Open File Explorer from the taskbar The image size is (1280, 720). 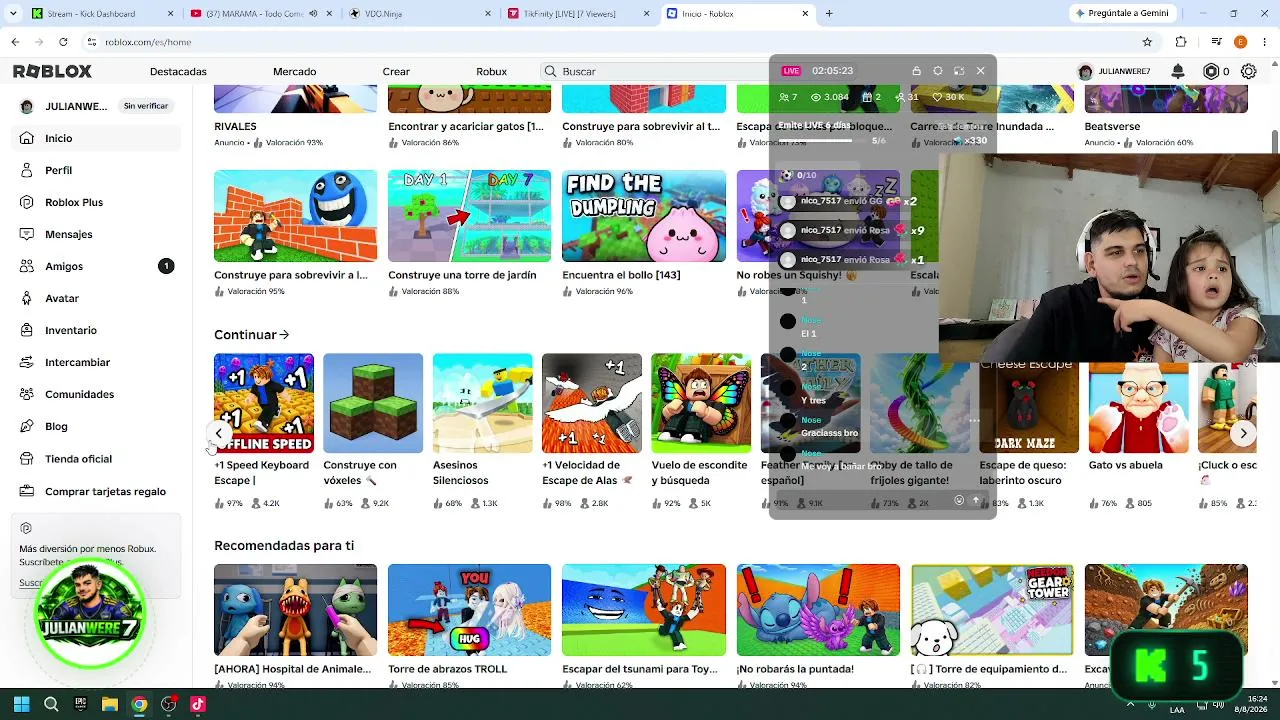pyautogui.click(x=110, y=704)
